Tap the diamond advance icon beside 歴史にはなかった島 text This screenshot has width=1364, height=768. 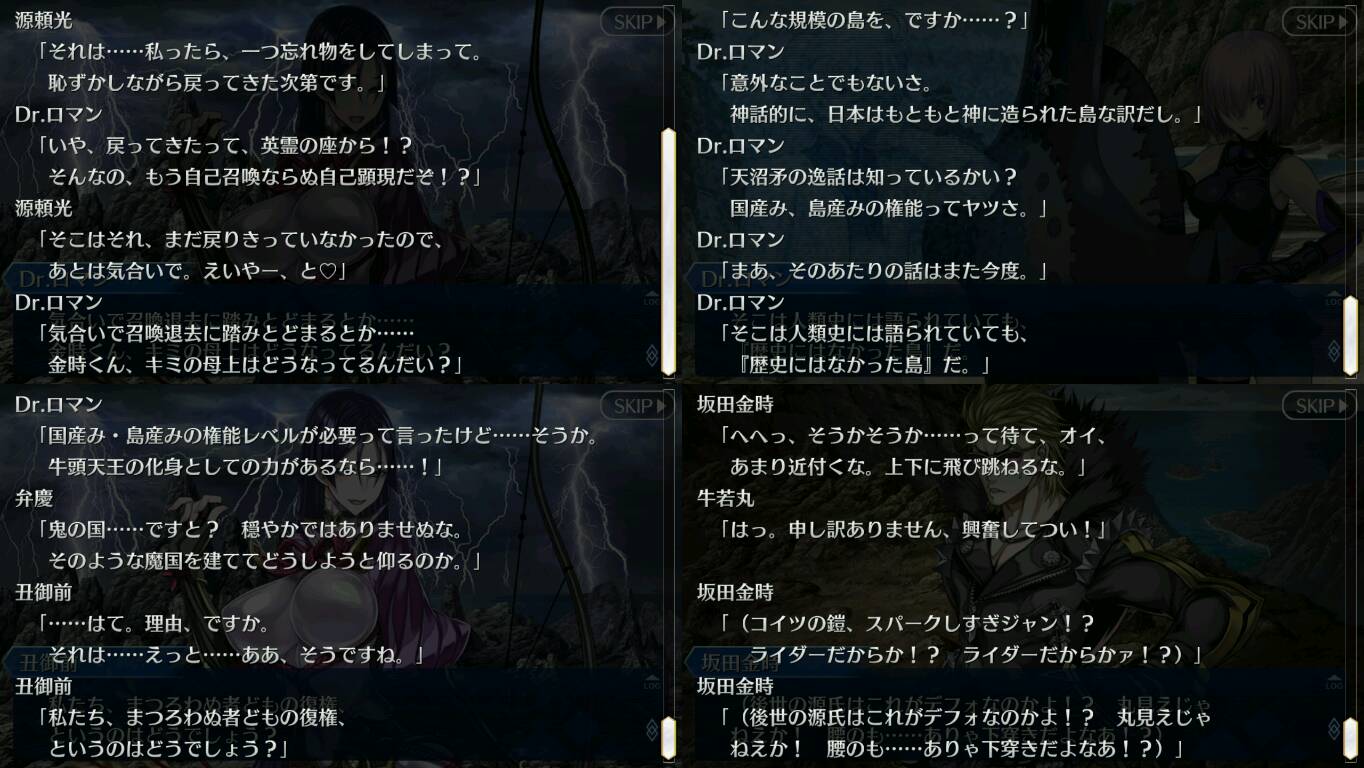click(1333, 352)
